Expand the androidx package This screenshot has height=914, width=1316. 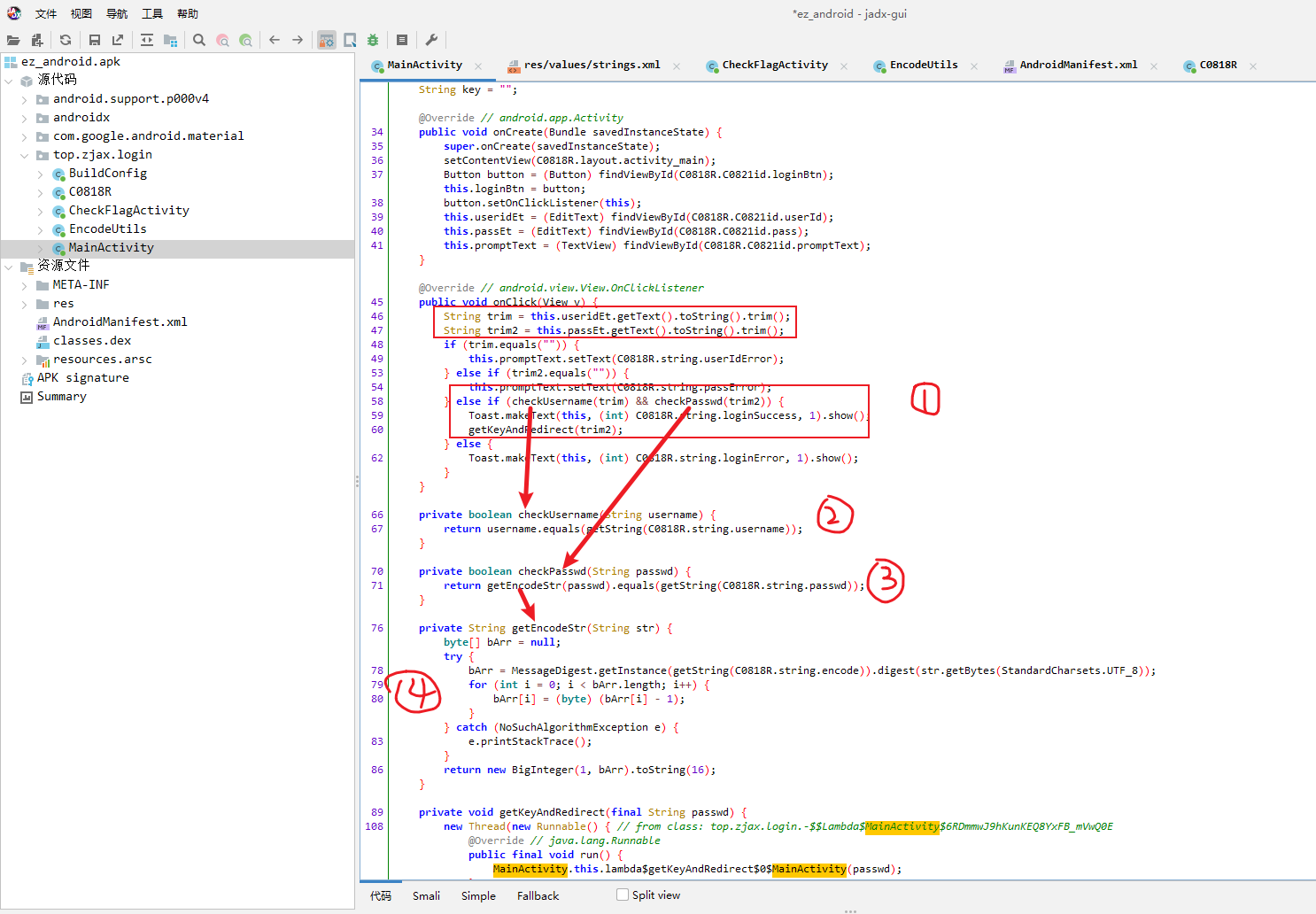25,118
